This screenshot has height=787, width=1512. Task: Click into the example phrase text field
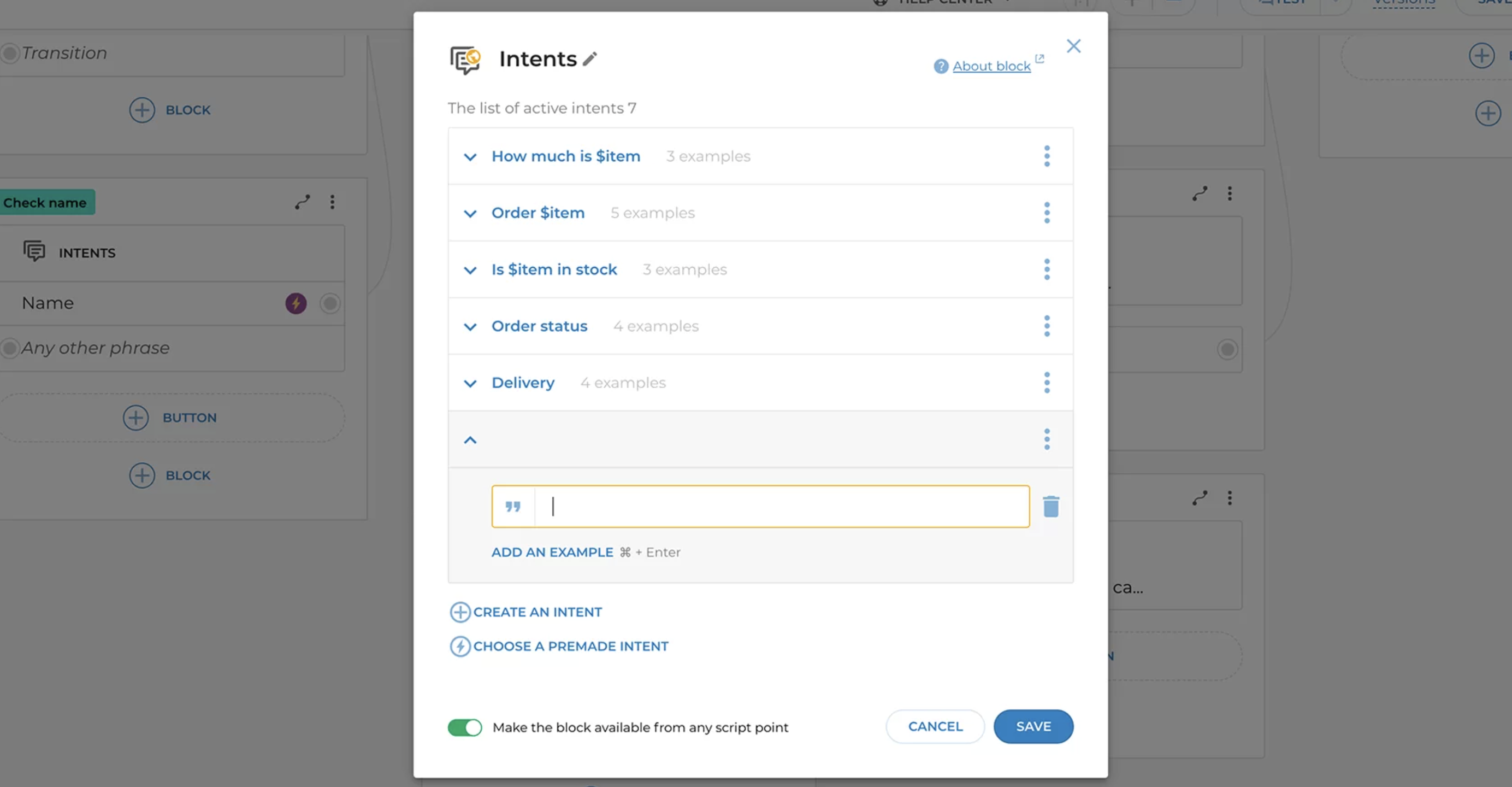(x=781, y=506)
